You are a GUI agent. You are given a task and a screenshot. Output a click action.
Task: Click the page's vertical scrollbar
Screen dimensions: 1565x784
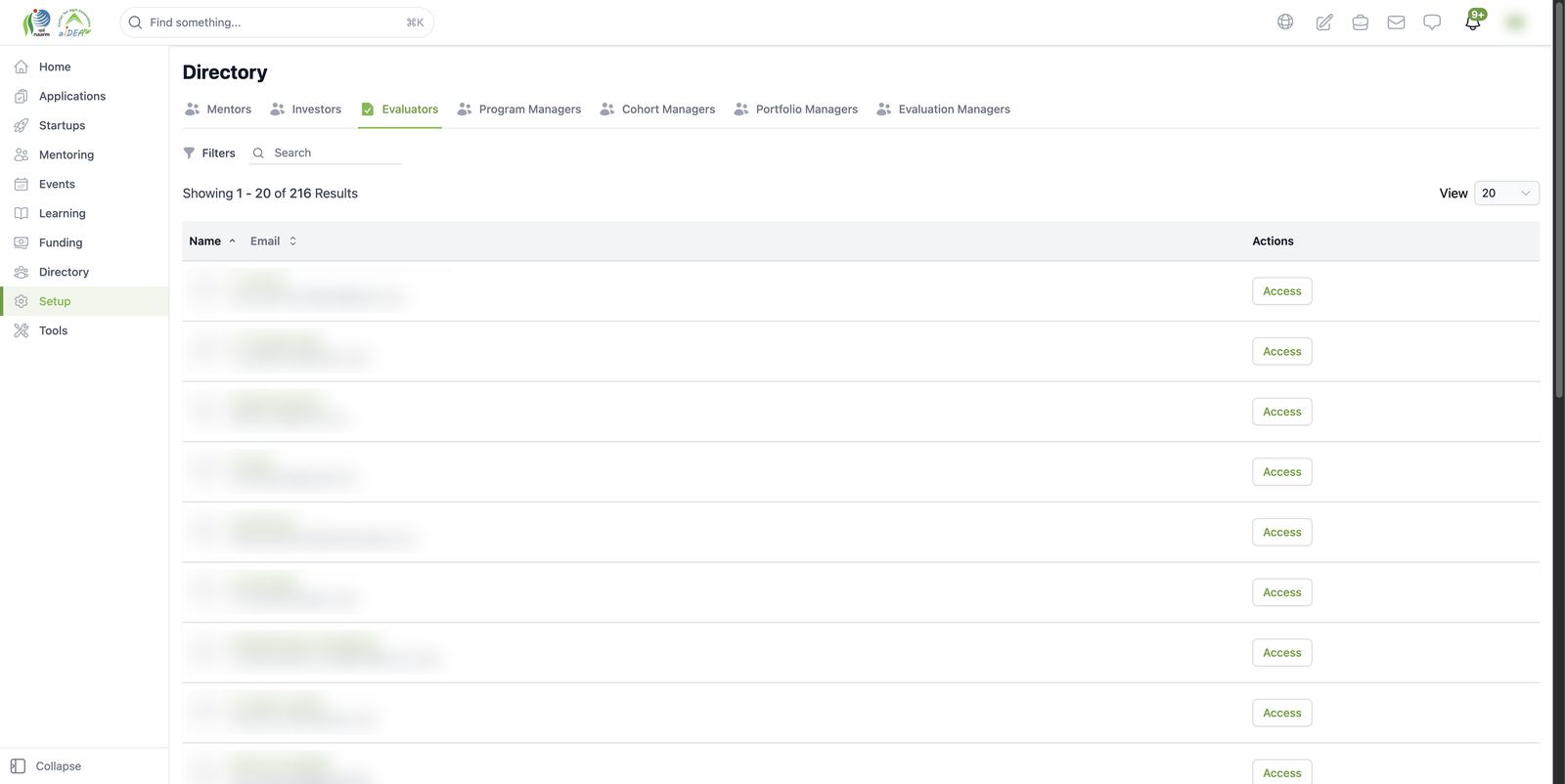coord(1559,199)
